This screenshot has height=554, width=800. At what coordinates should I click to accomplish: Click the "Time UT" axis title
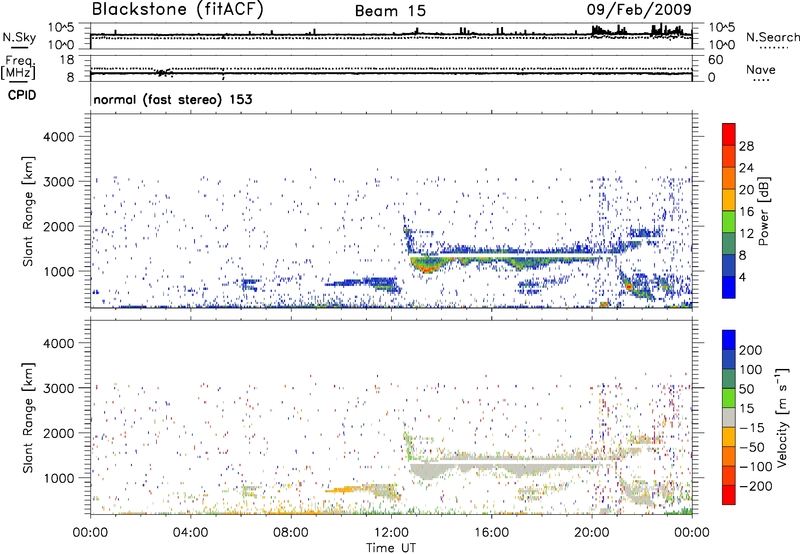click(391, 548)
